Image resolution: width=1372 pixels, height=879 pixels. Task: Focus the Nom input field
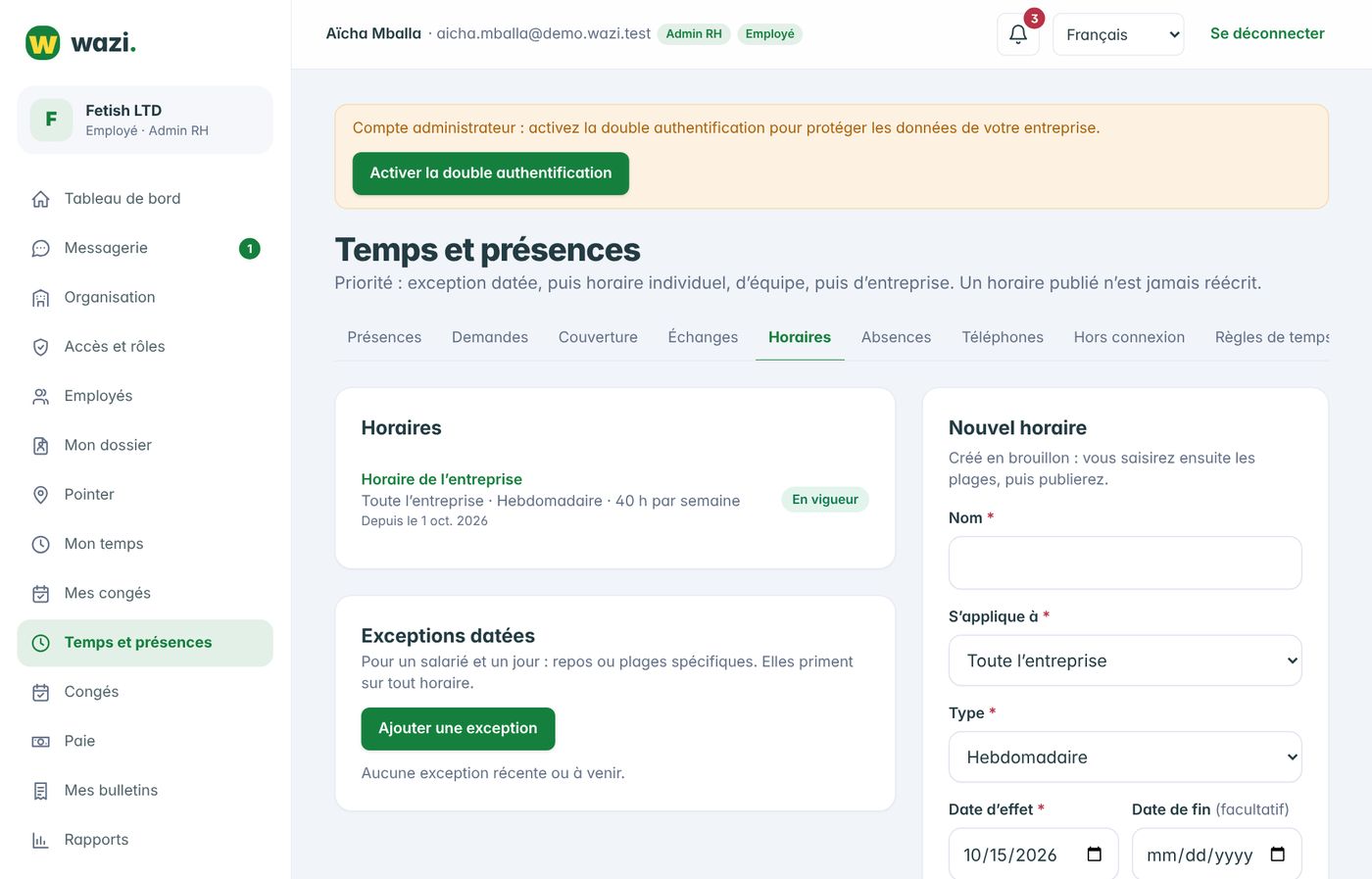point(1125,562)
